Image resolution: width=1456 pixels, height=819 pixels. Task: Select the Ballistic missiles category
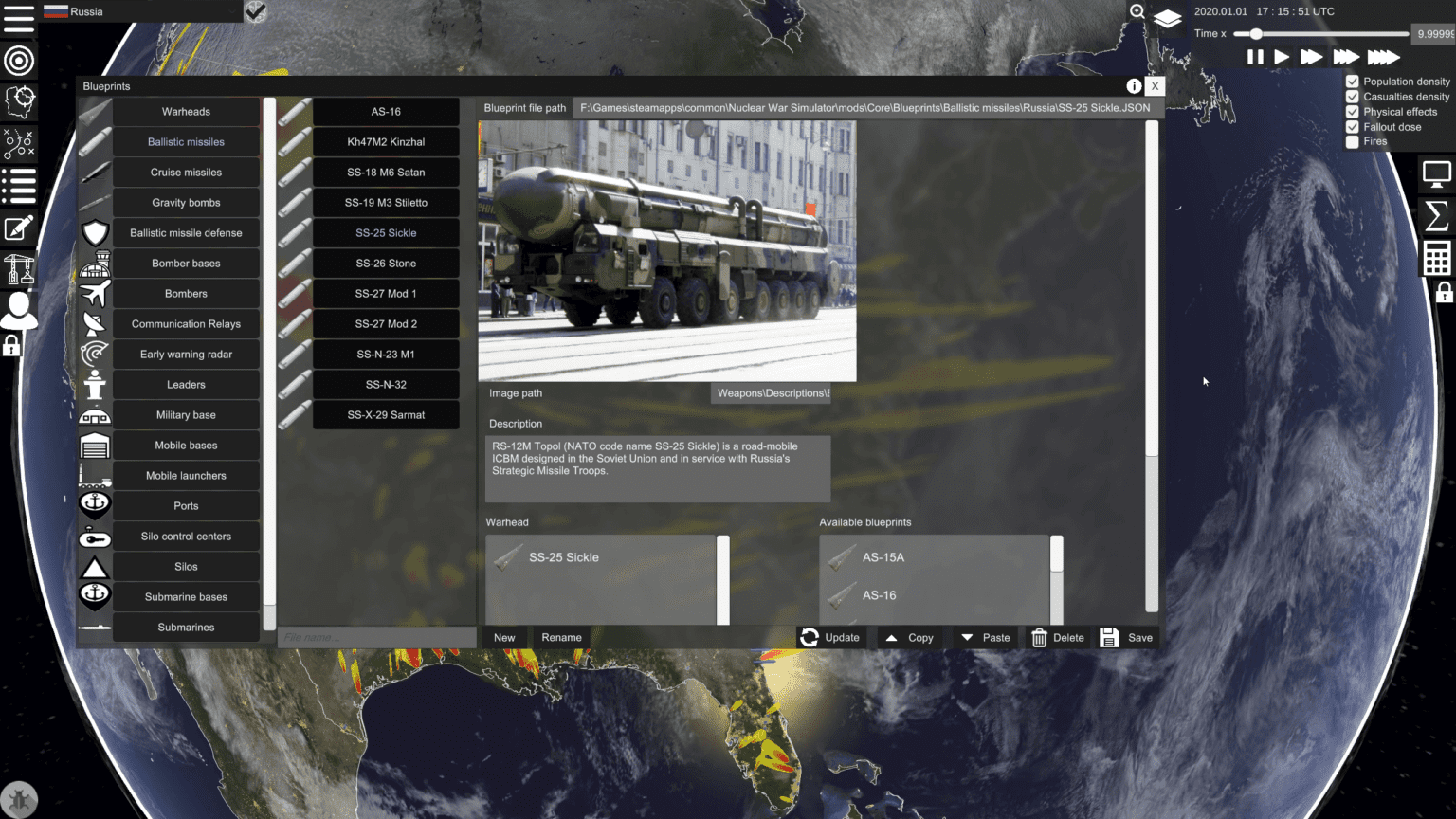pos(186,141)
